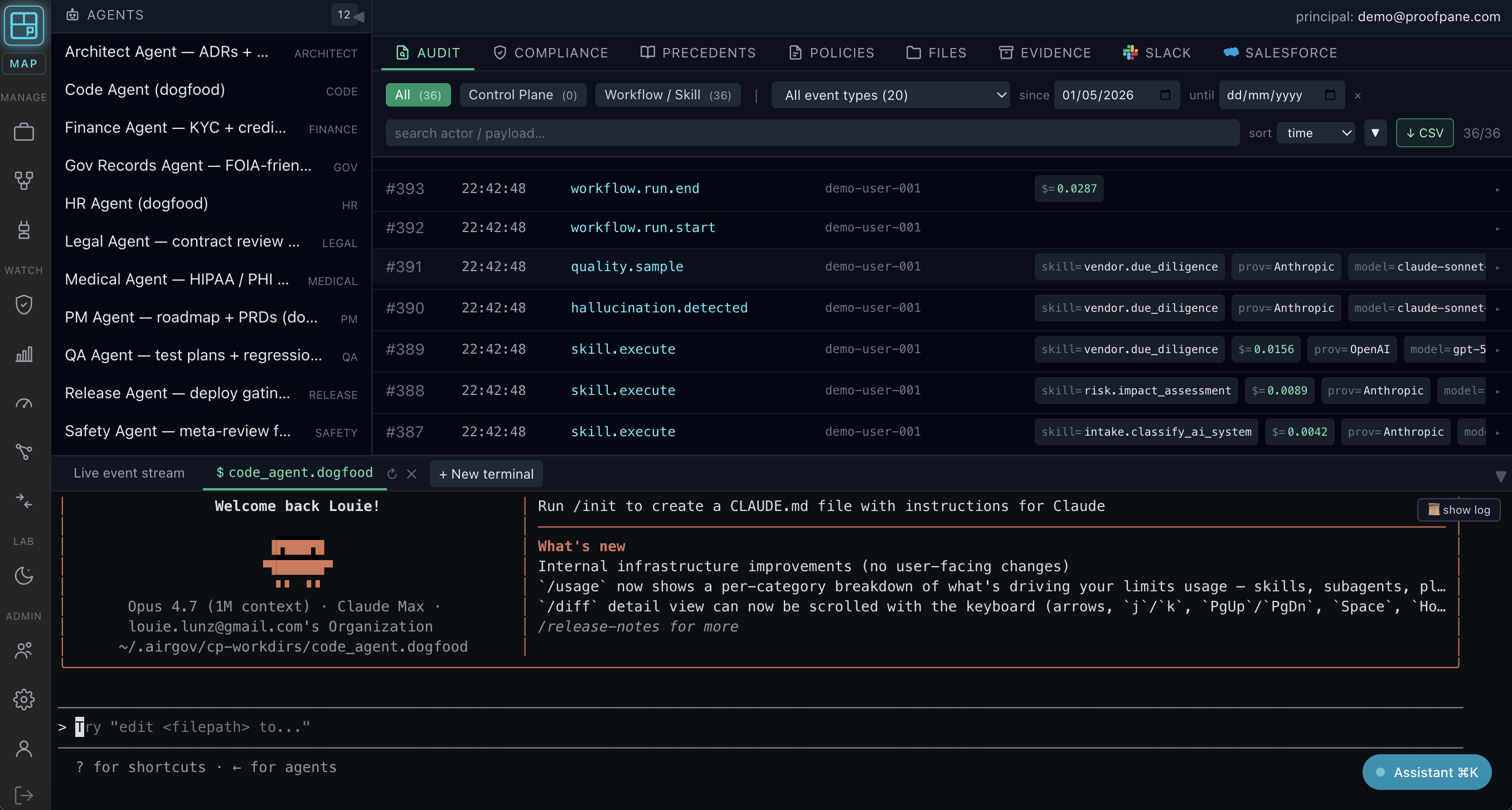Click the logout icon at sidebar bottom
The height and width of the screenshot is (810, 1512).
tap(23, 795)
